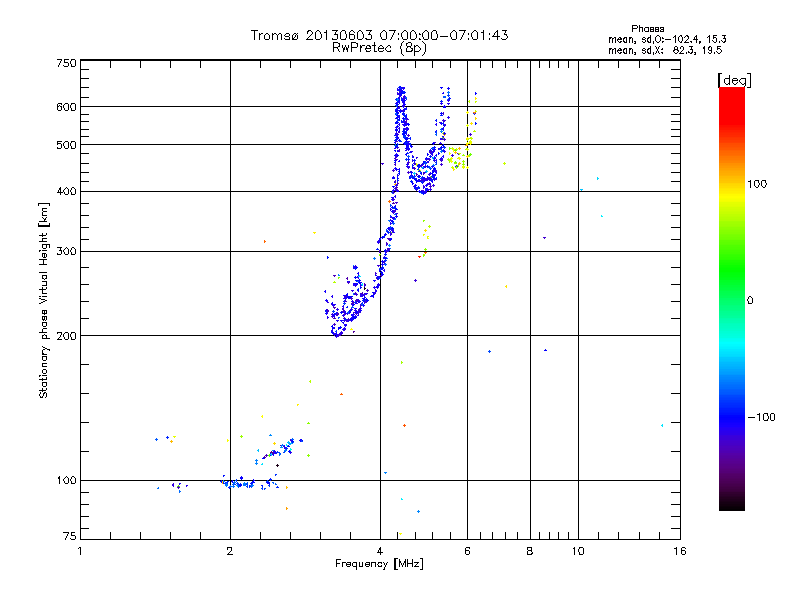Screen dimensions: 800x600
Task: Click the x-axis '16' tick label
Action: point(680,551)
